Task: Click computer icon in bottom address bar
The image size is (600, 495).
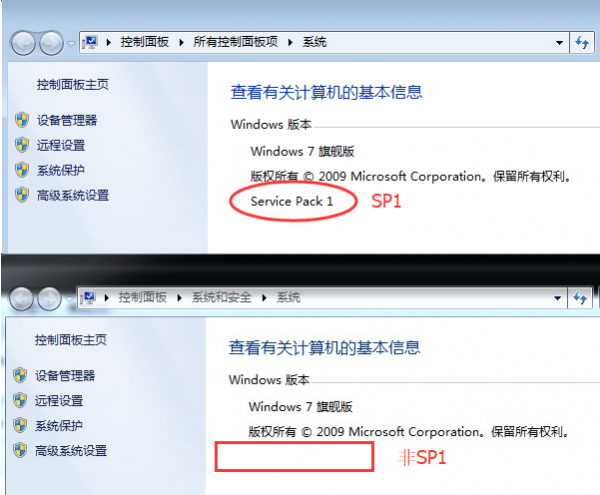Action: (x=88, y=298)
